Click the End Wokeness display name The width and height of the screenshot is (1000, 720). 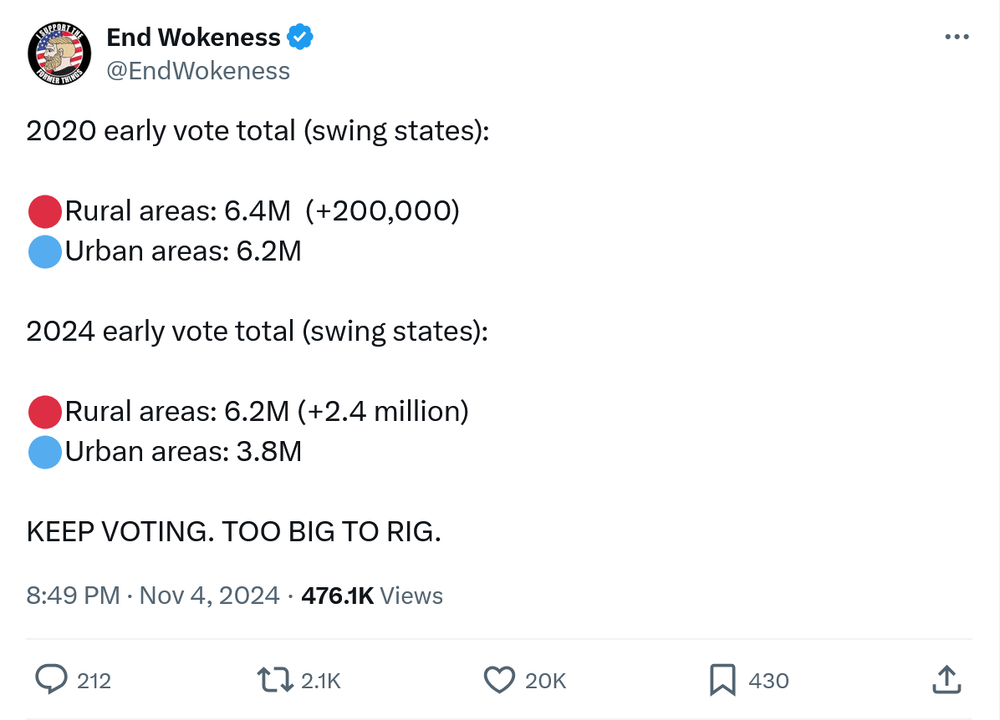click(193, 38)
